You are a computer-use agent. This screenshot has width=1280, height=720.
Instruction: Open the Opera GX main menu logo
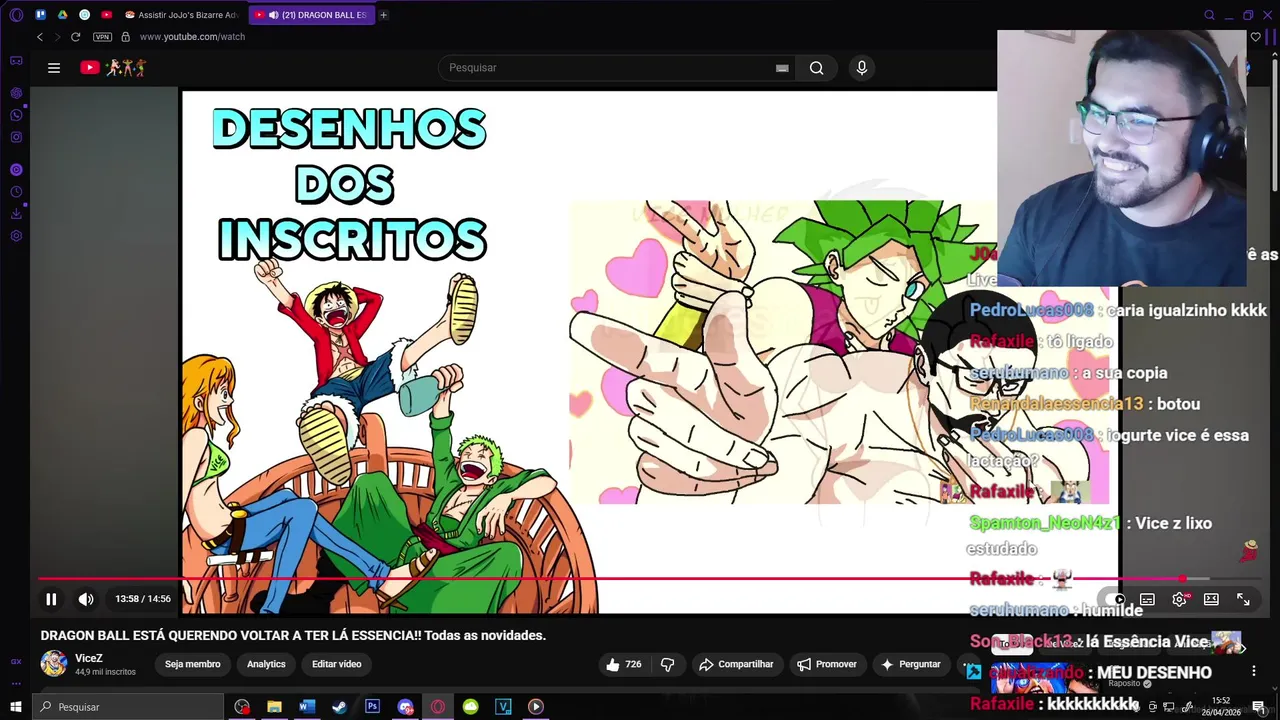16,15
